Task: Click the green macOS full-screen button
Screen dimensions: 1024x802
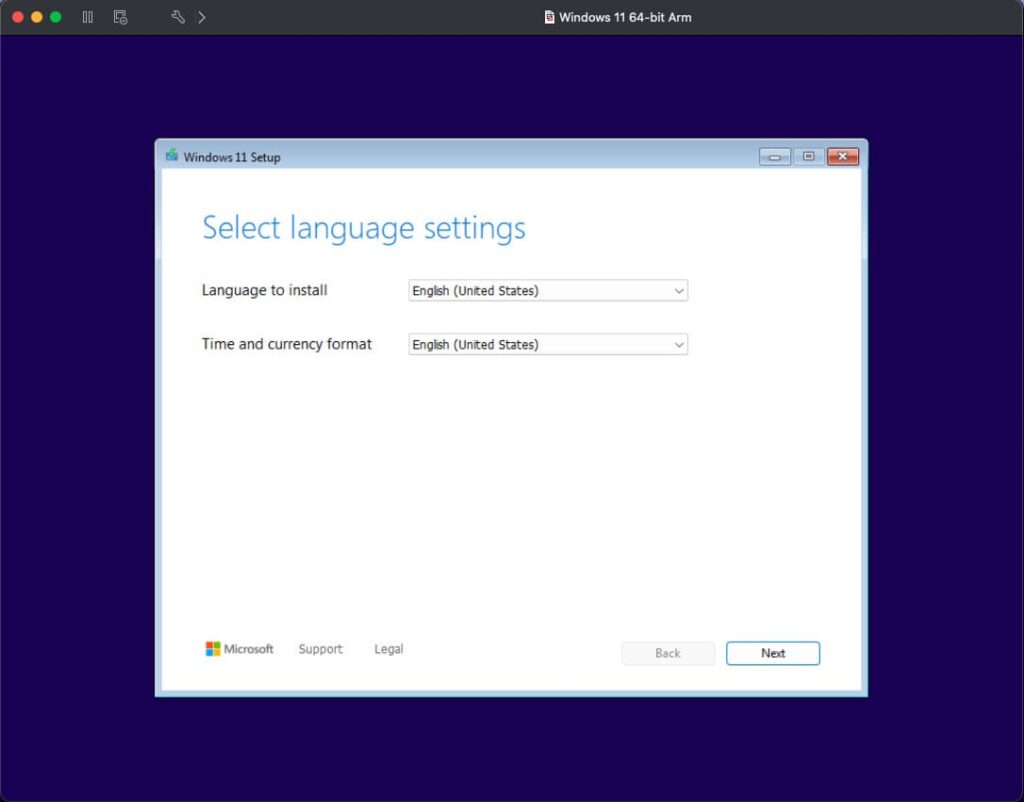Action: [x=56, y=17]
